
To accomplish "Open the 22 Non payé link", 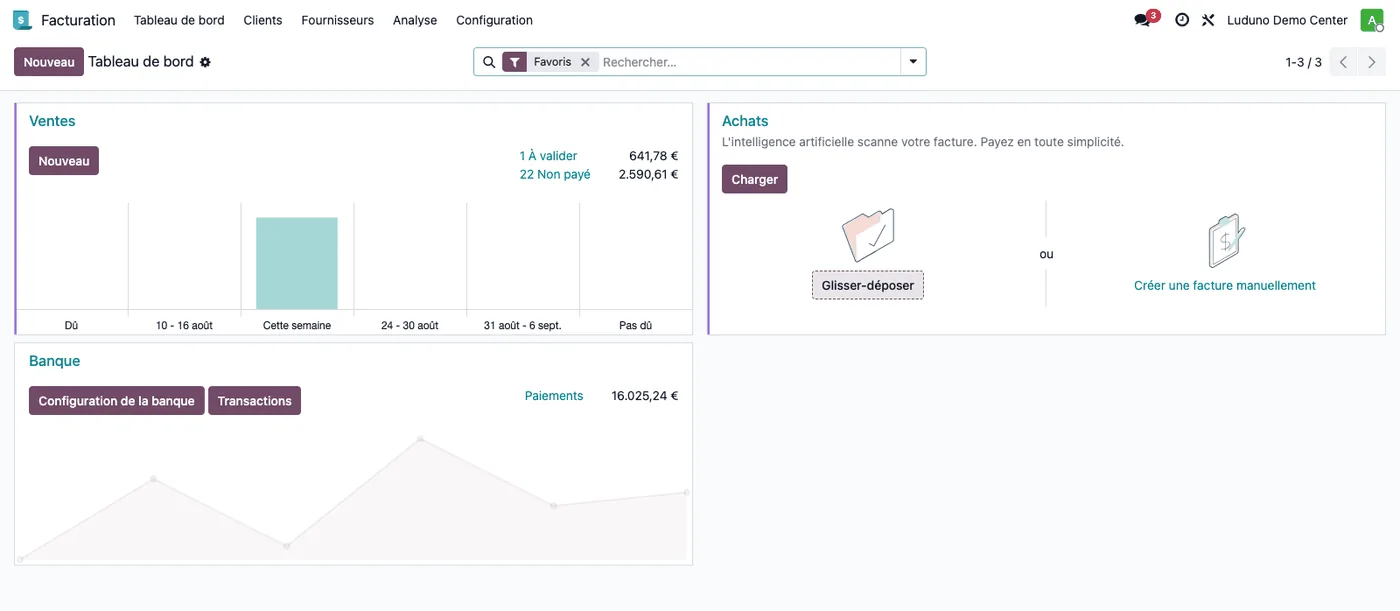I will tap(555, 174).
